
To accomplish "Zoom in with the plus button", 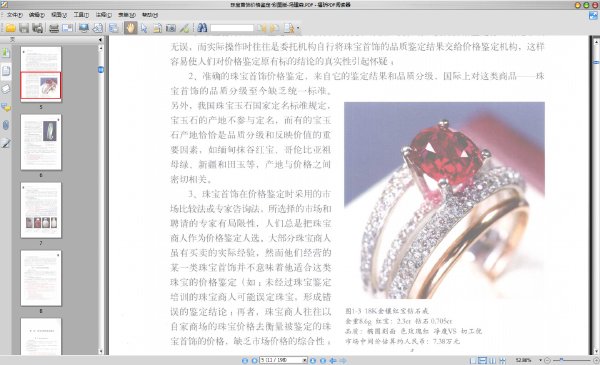I will pyautogui.click(x=596, y=360).
